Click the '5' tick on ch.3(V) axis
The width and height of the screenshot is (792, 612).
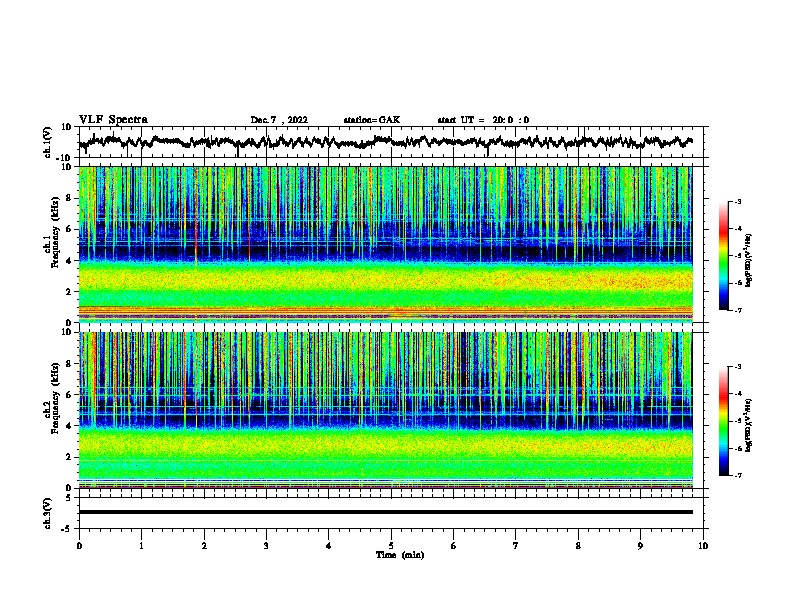(x=70, y=497)
